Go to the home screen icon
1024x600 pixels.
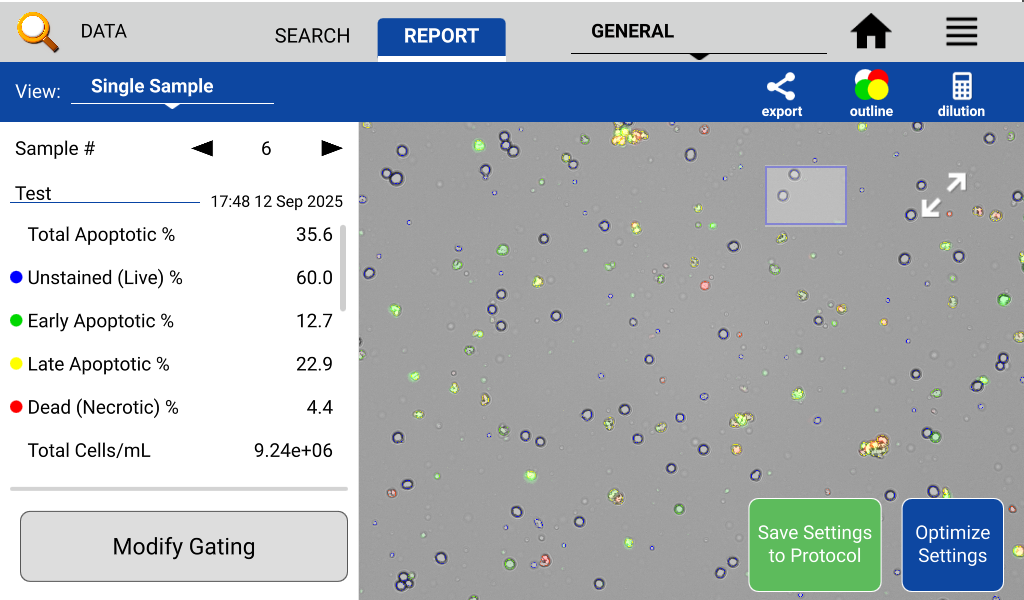point(871,32)
